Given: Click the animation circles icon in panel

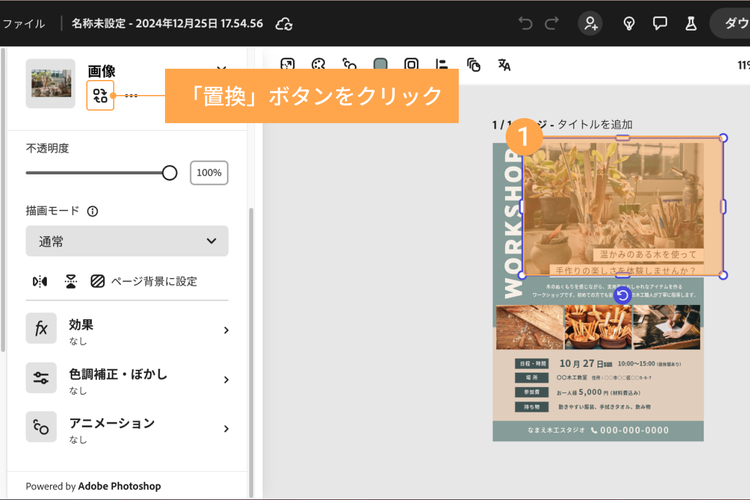Looking at the screenshot, I should 41,427.
